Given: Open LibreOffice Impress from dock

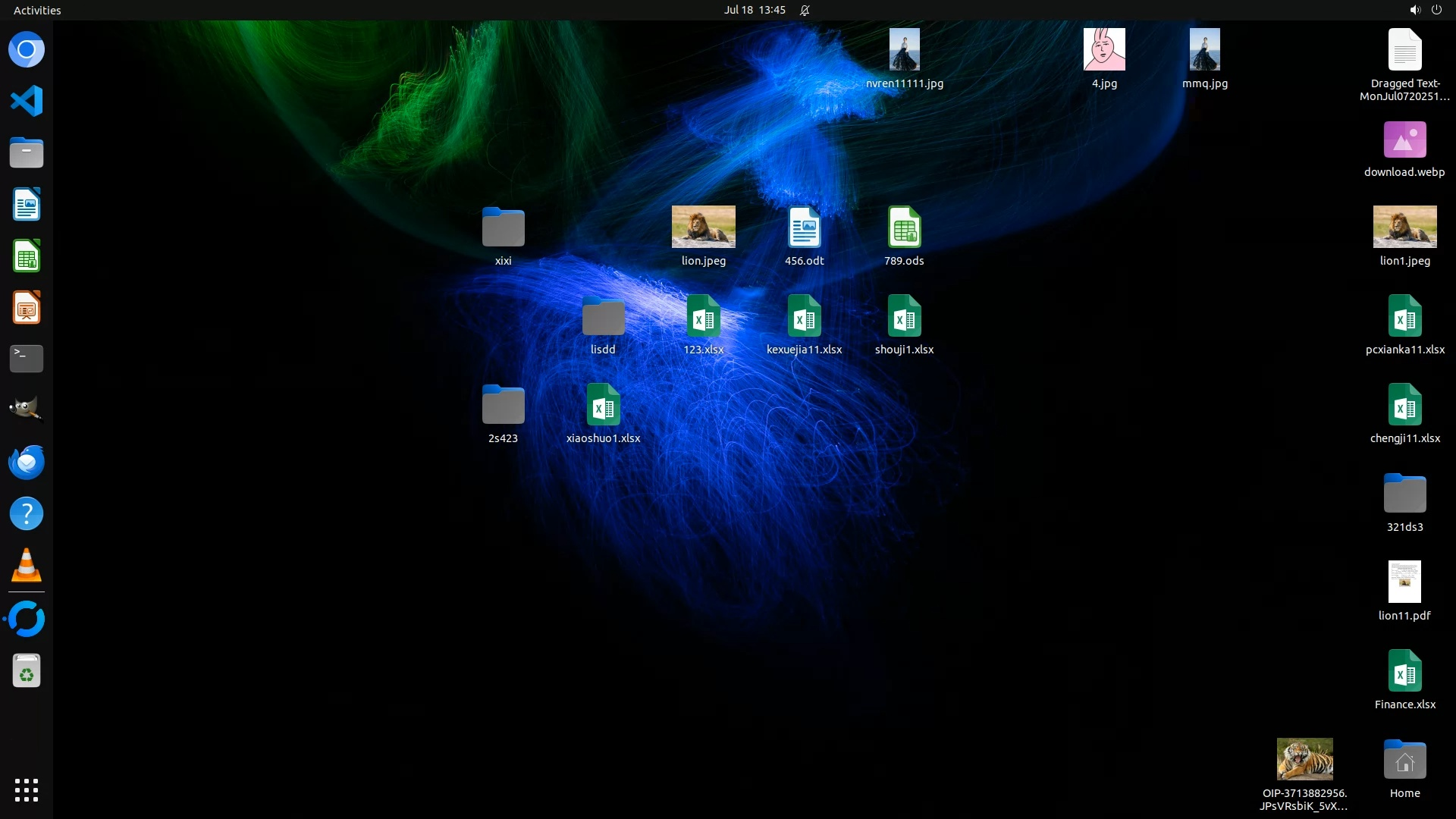Looking at the screenshot, I should 27,308.
